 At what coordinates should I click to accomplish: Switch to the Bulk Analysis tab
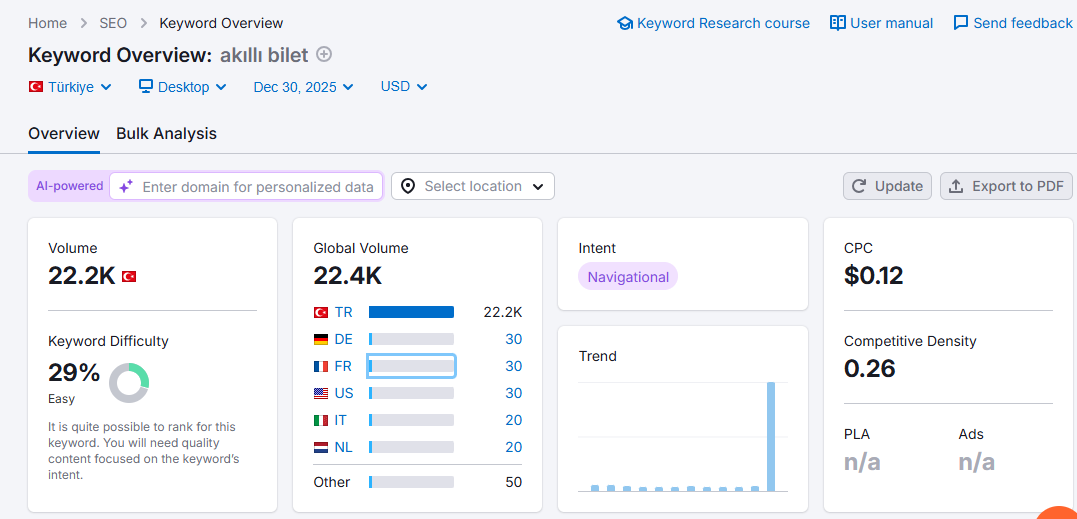166,134
